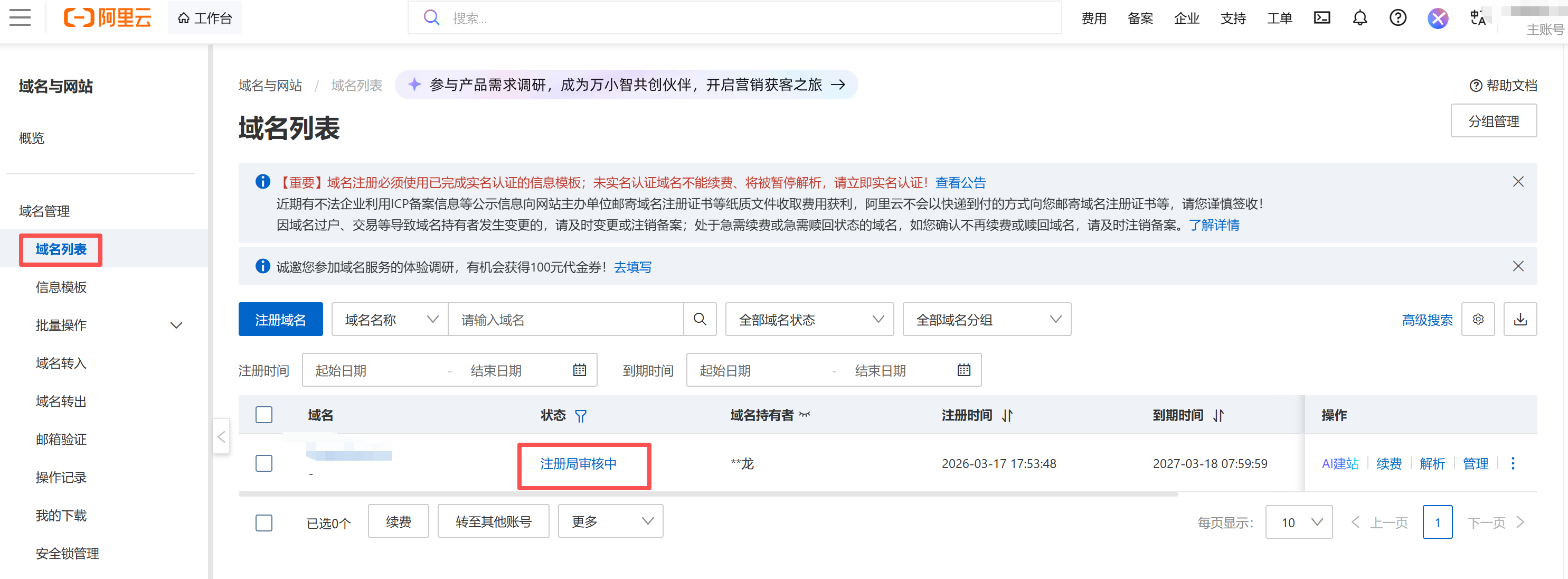This screenshot has width=1568, height=579.
Task: Click 解析 for the domain row
Action: (x=1432, y=463)
